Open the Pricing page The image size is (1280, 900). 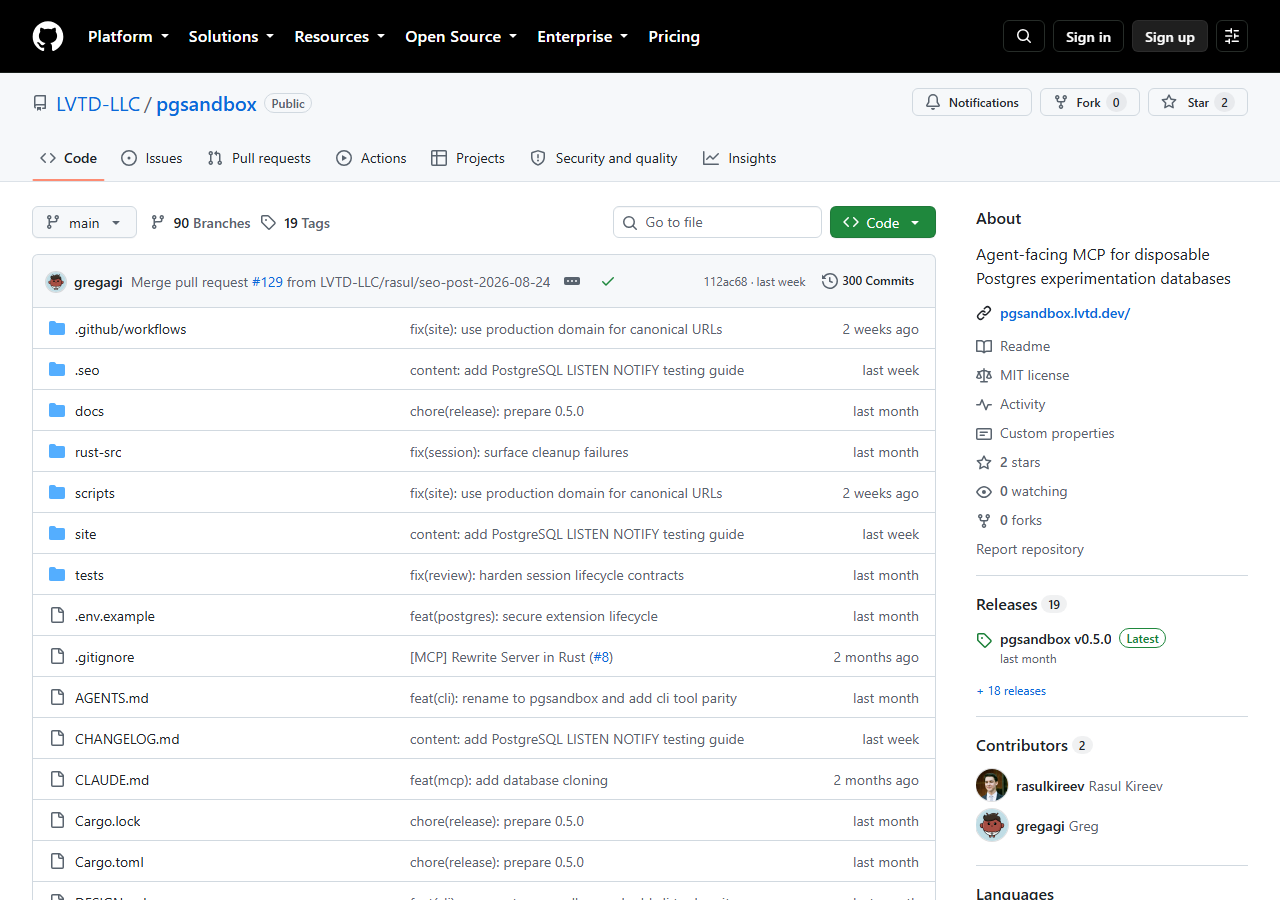point(674,36)
